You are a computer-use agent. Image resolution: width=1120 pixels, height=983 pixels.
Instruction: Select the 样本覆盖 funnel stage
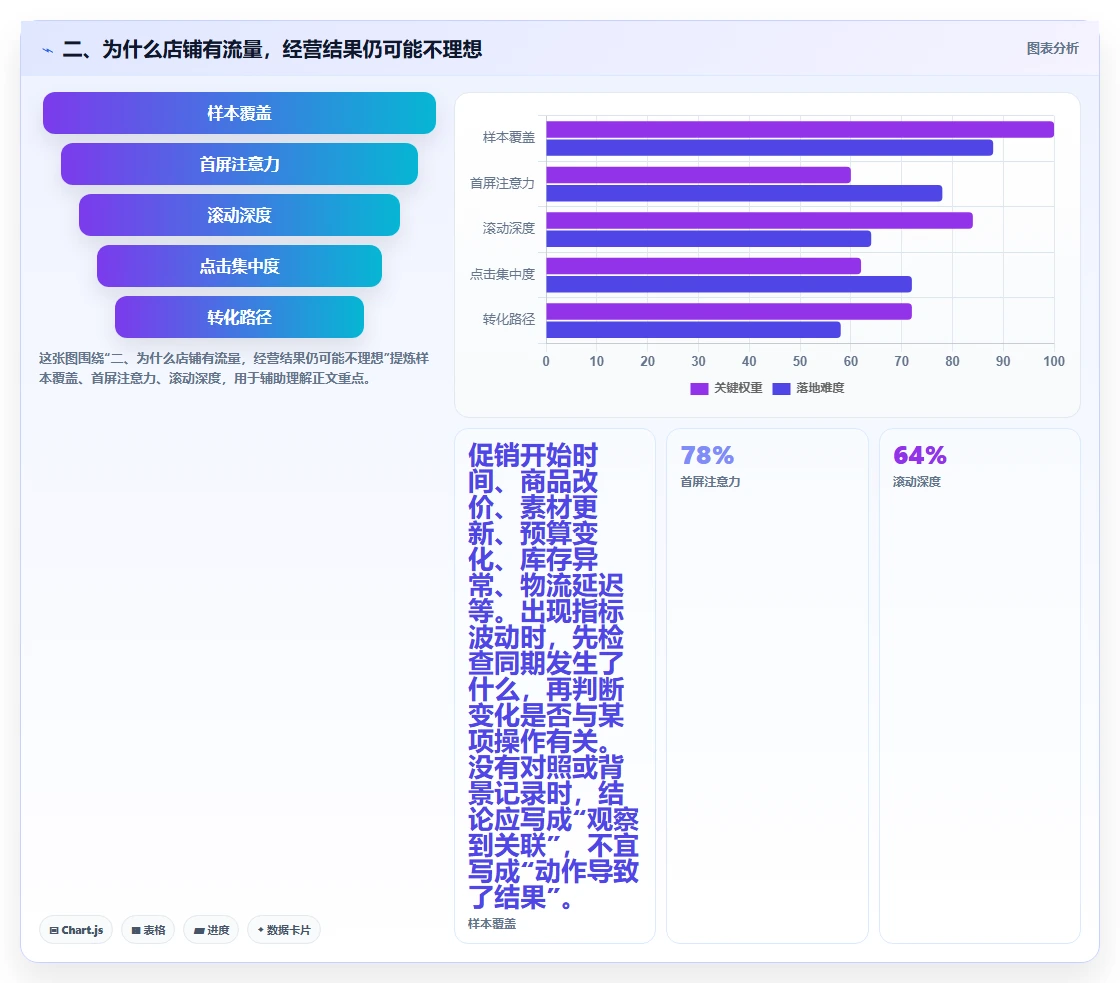pyautogui.click(x=239, y=113)
